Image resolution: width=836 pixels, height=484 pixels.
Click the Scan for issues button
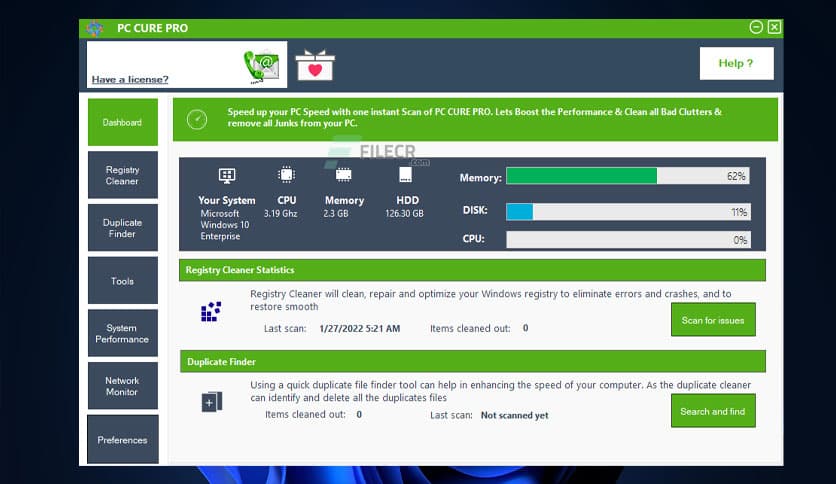pyautogui.click(x=713, y=320)
